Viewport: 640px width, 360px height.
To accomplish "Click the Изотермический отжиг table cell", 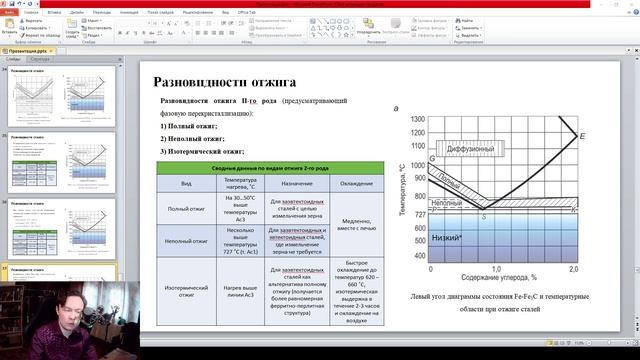I will click(x=186, y=291).
